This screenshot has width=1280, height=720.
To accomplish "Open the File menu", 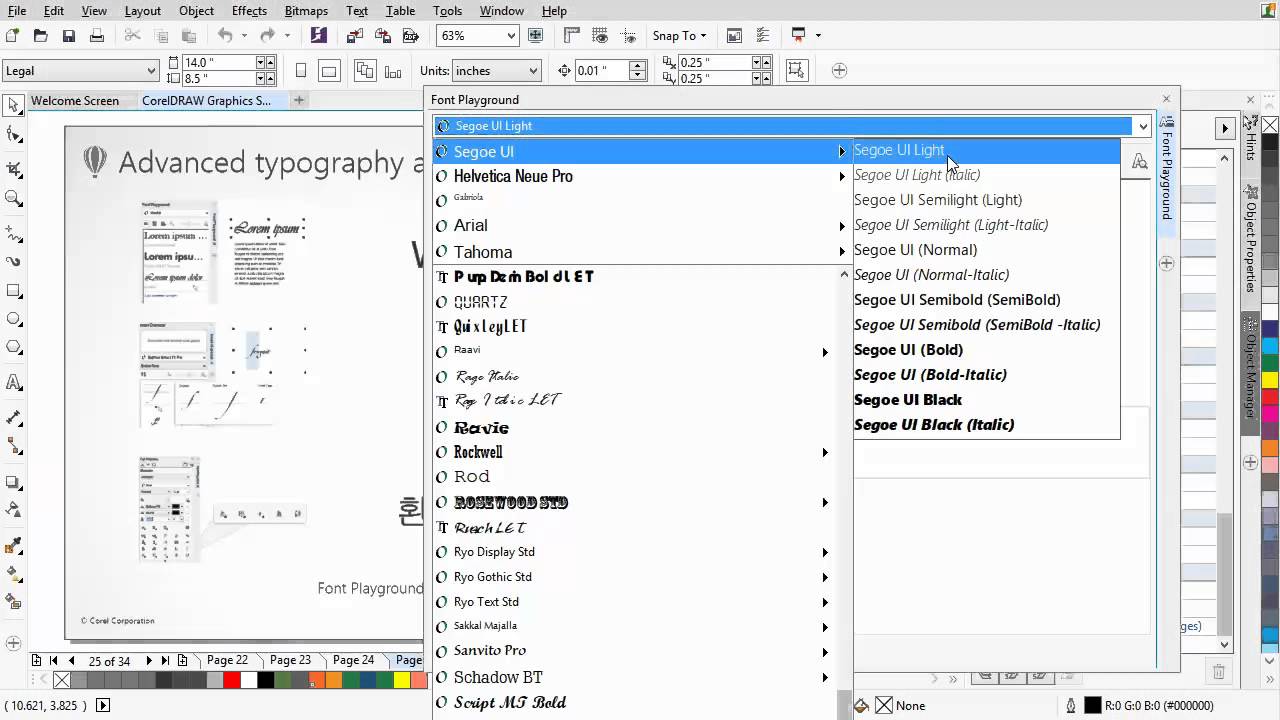I will 16,11.
